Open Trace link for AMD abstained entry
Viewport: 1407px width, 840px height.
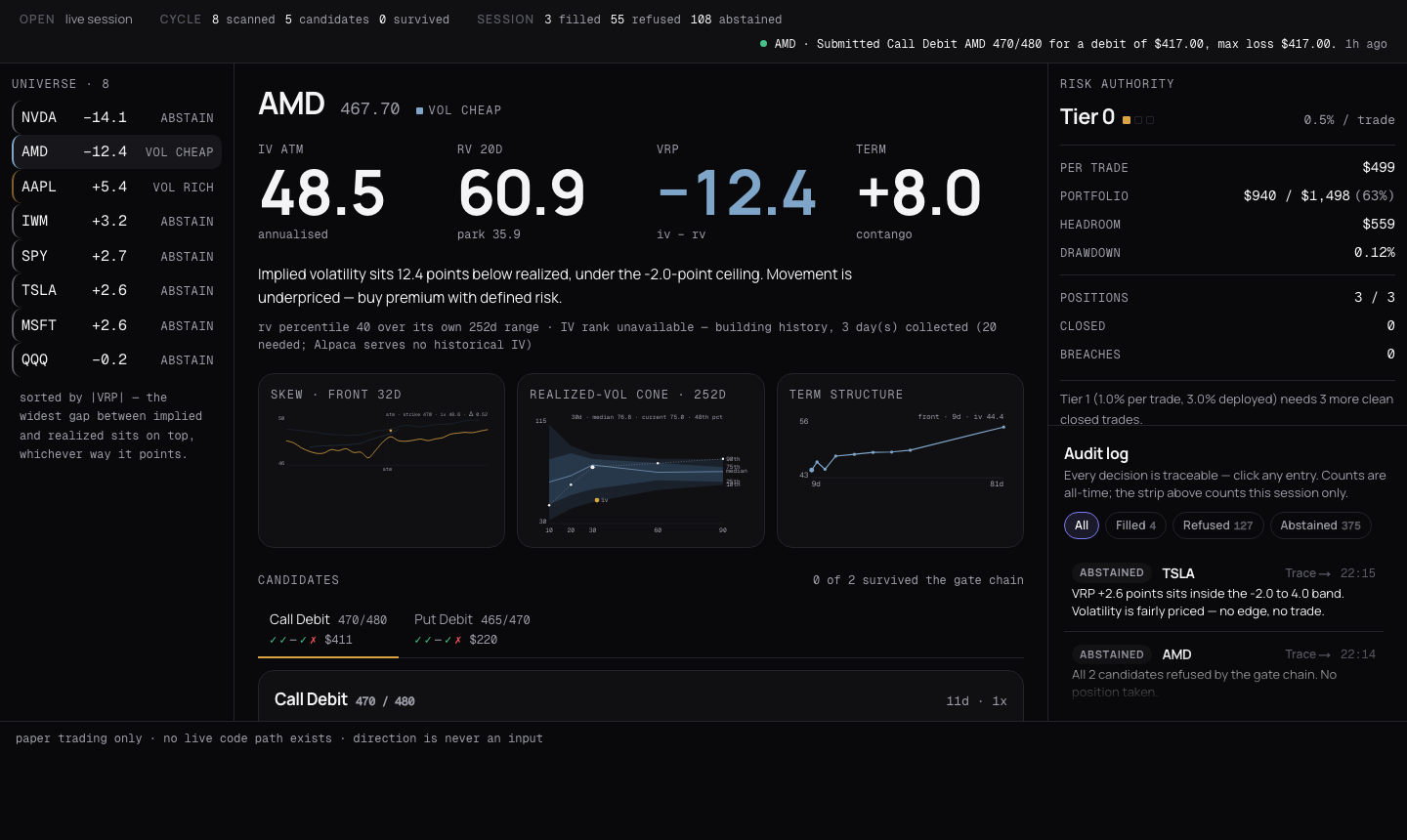point(1307,654)
